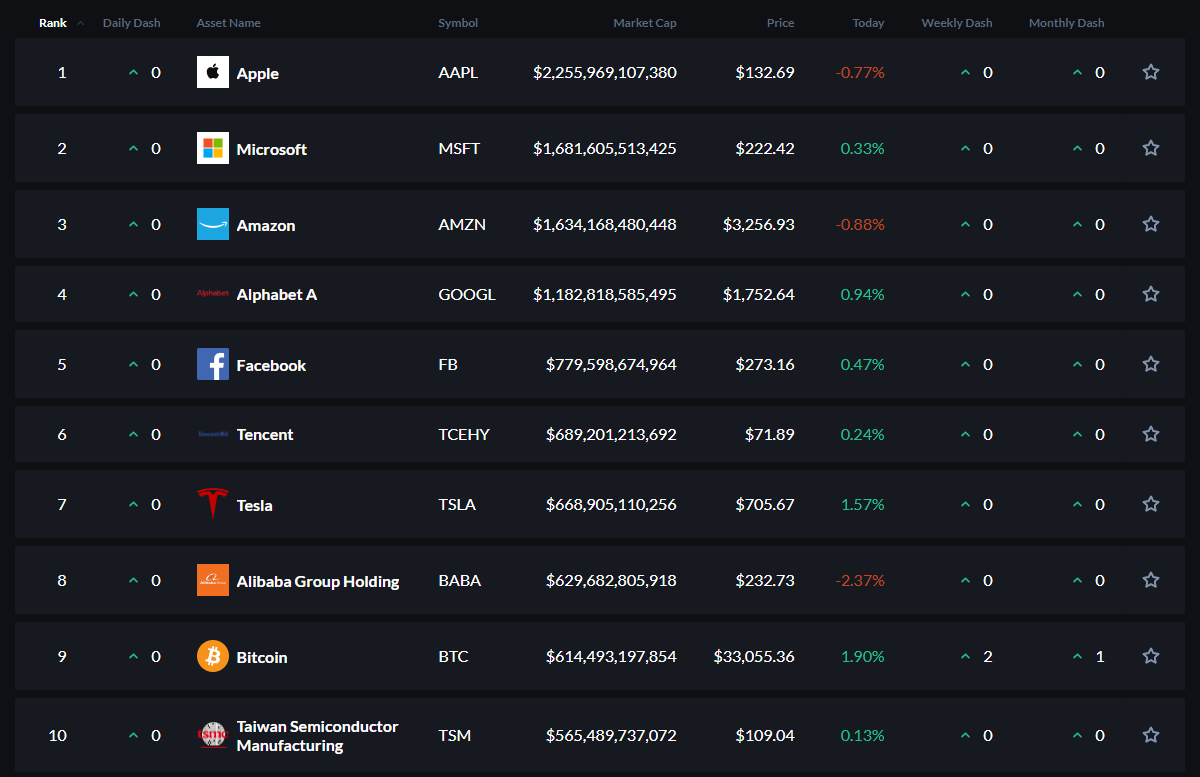Sort by Symbol column header
Image resolution: width=1200 pixels, height=777 pixels.
pos(458,23)
